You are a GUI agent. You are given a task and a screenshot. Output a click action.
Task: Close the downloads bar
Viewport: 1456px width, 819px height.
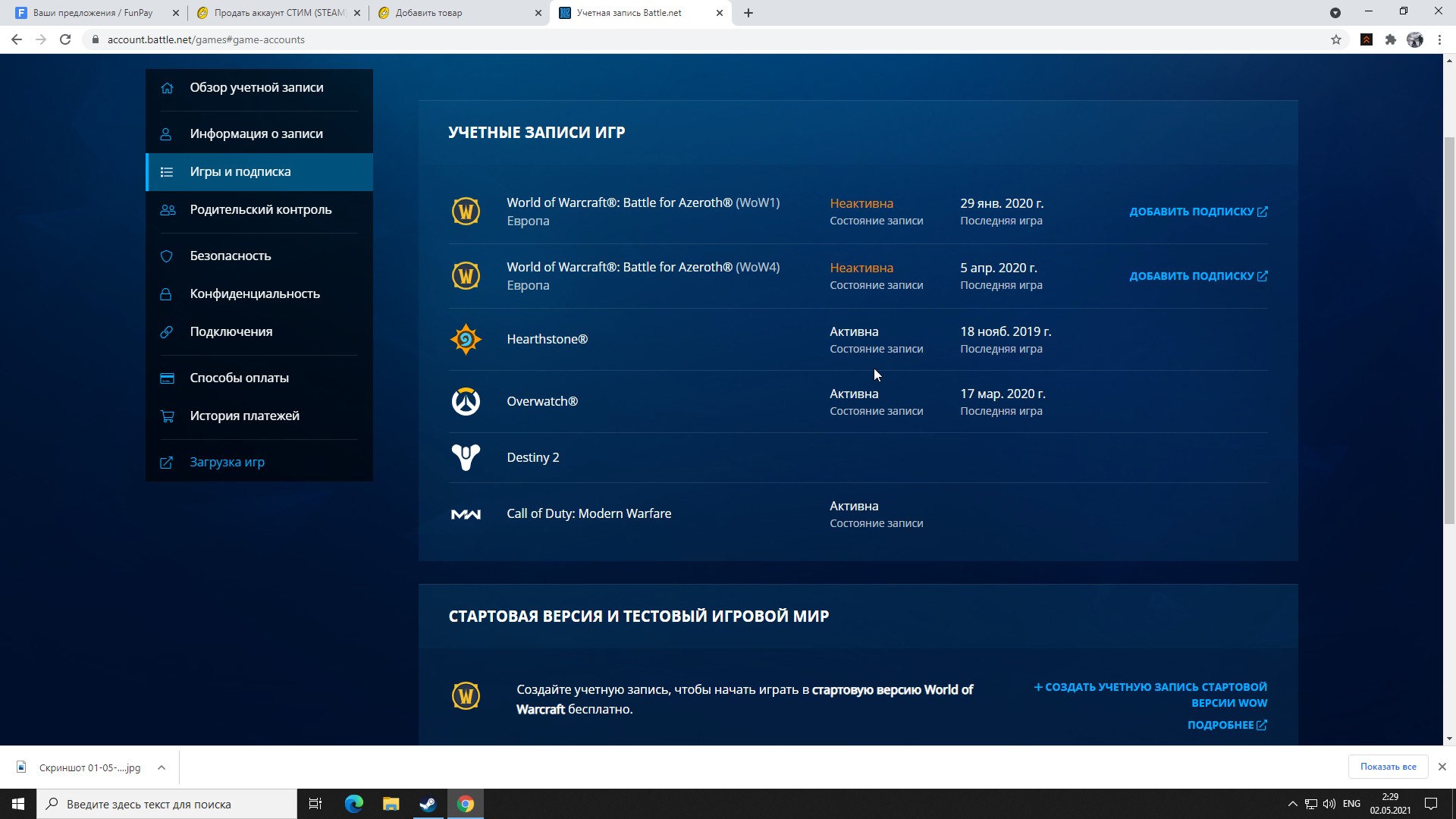coord(1442,767)
